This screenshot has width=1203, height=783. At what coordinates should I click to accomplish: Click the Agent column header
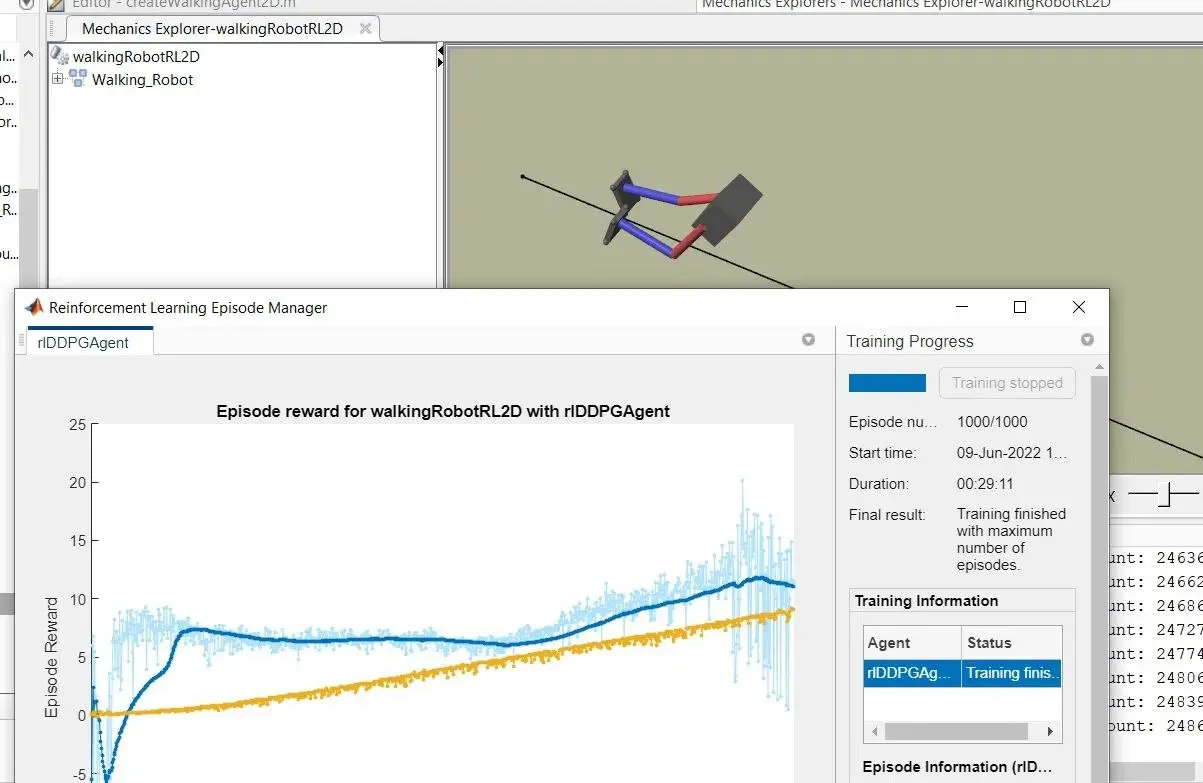click(x=913, y=643)
